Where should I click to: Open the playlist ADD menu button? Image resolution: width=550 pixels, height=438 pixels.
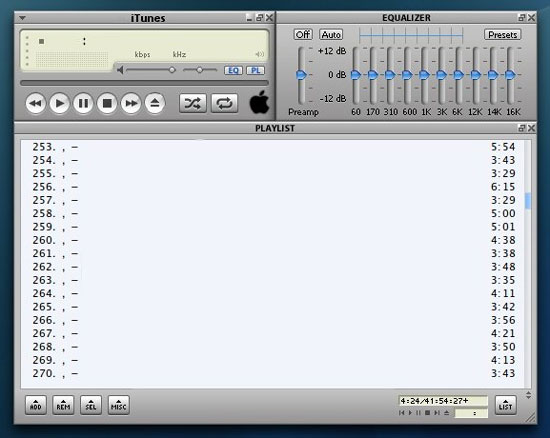[36, 405]
